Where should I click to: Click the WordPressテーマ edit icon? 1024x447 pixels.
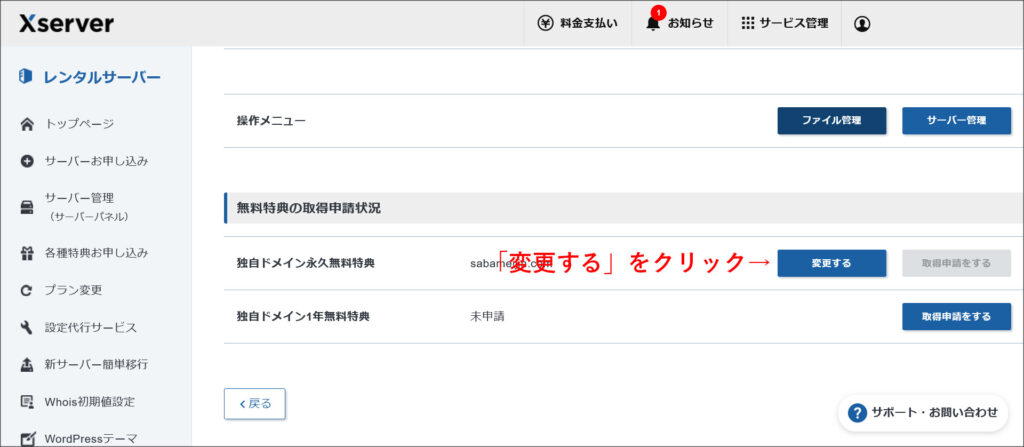(x=27, y=439)
